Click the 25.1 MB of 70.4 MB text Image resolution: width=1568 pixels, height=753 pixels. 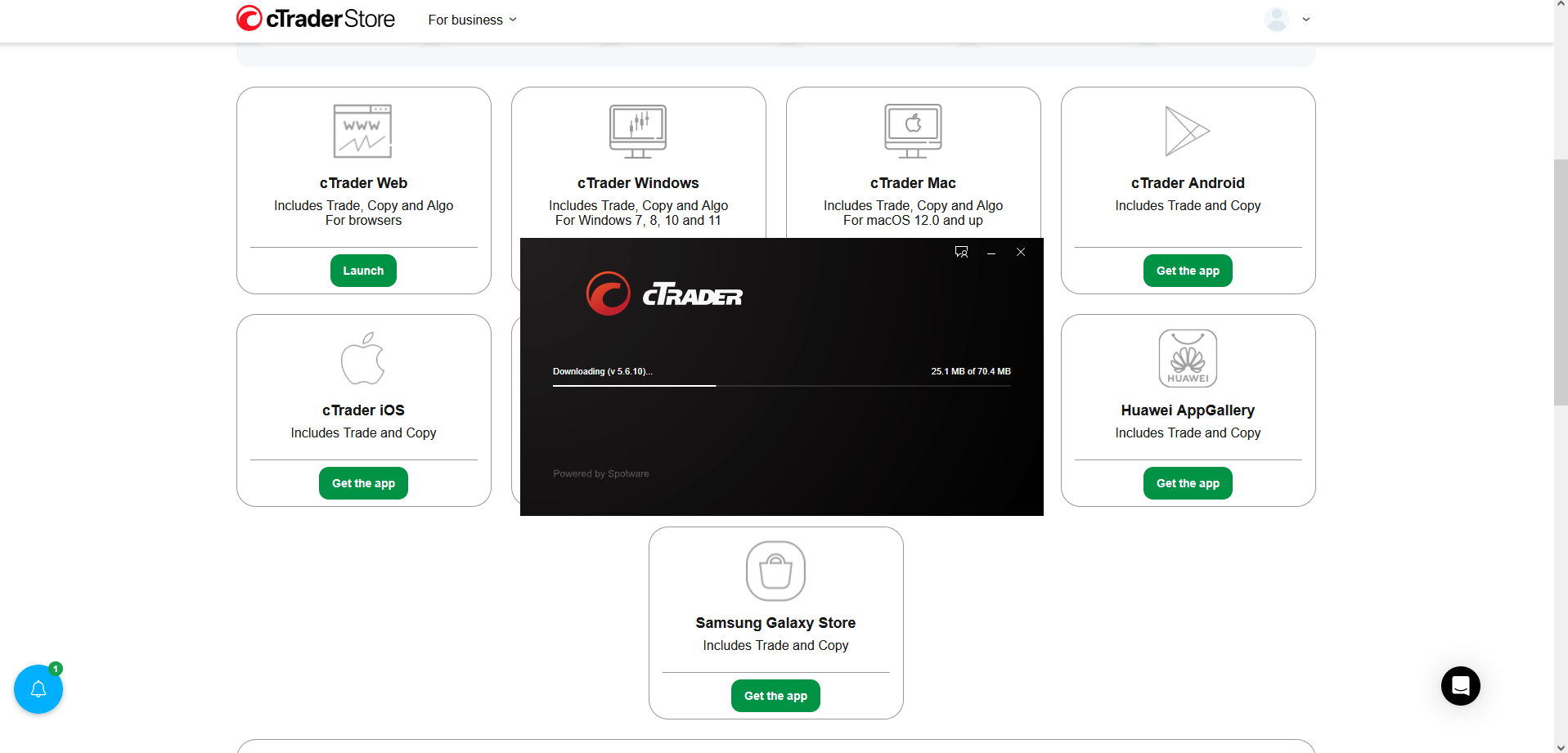971,371
